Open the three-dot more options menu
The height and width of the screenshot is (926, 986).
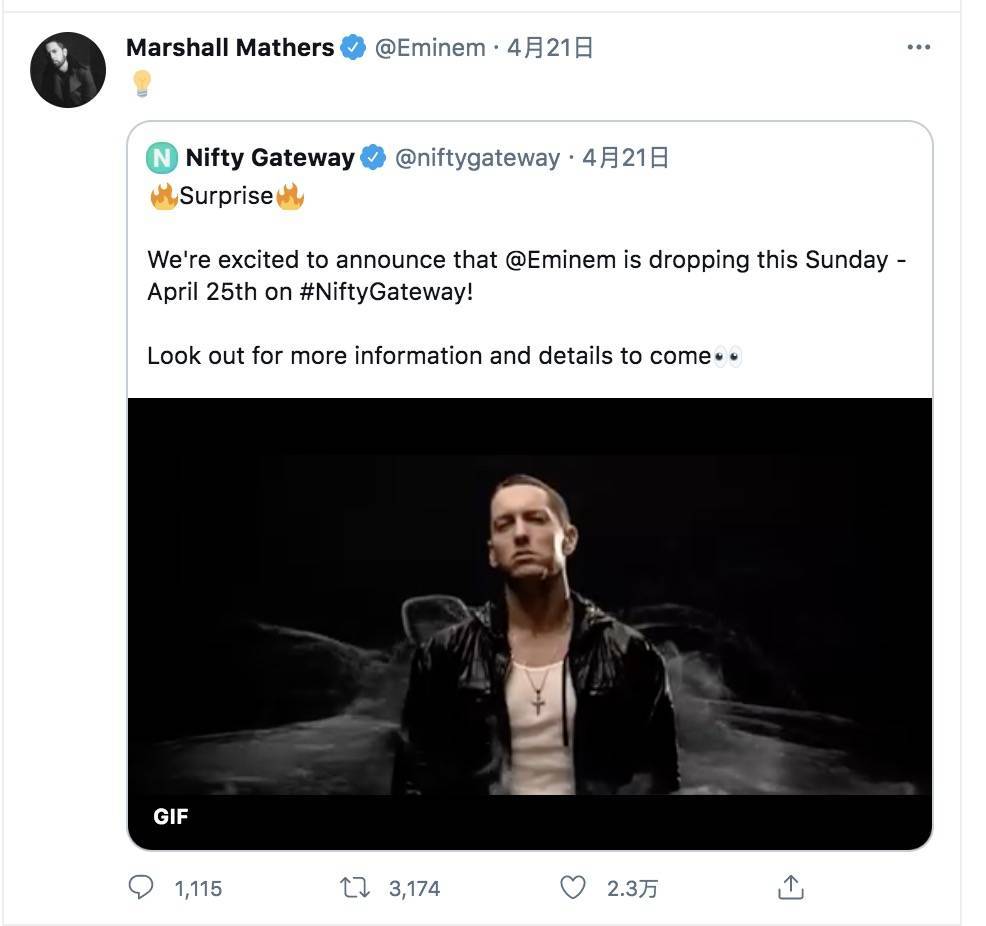click(x=918, y=48)
